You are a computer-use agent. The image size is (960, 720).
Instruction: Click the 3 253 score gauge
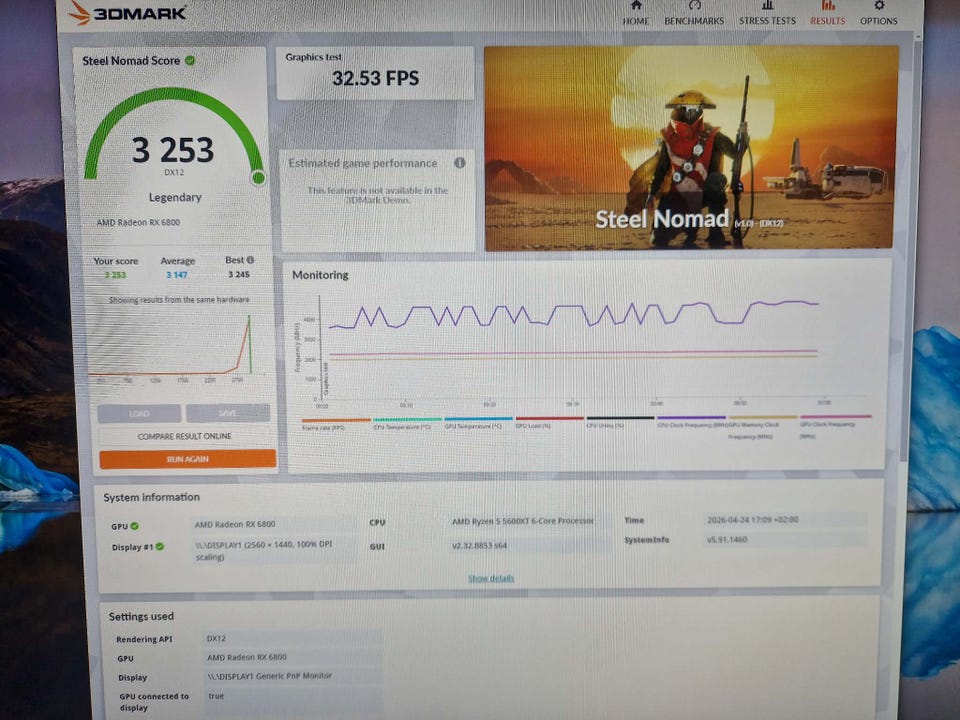pyautogui.click(x=174, y=136)
